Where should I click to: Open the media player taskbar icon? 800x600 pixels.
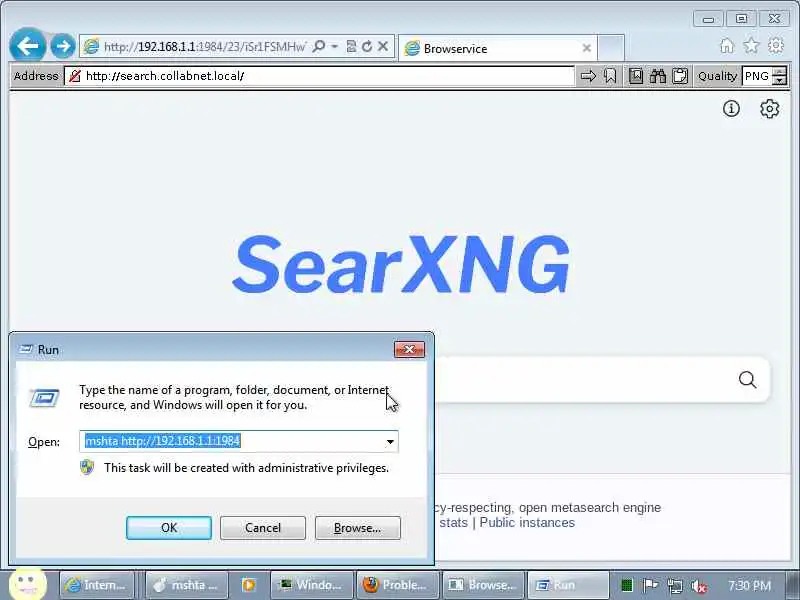click(249, 585)
